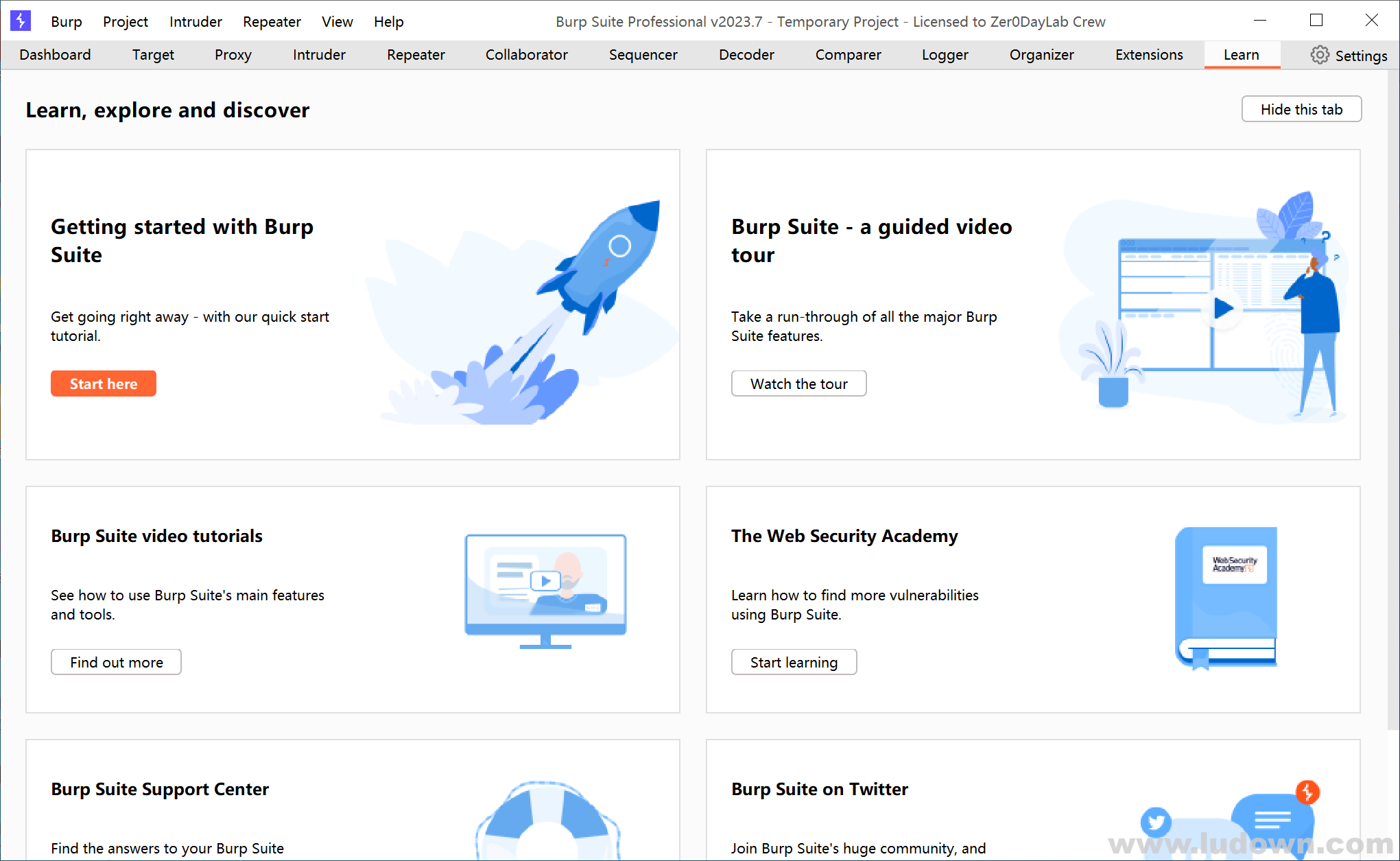Click the lifebuoy Support Center illustration
Viewport: 1400px width, 861px height.
[548, 821]
